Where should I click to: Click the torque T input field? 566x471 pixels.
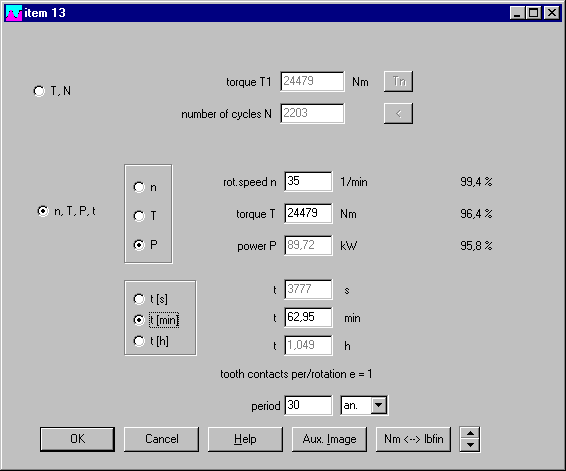click(308, 213)
